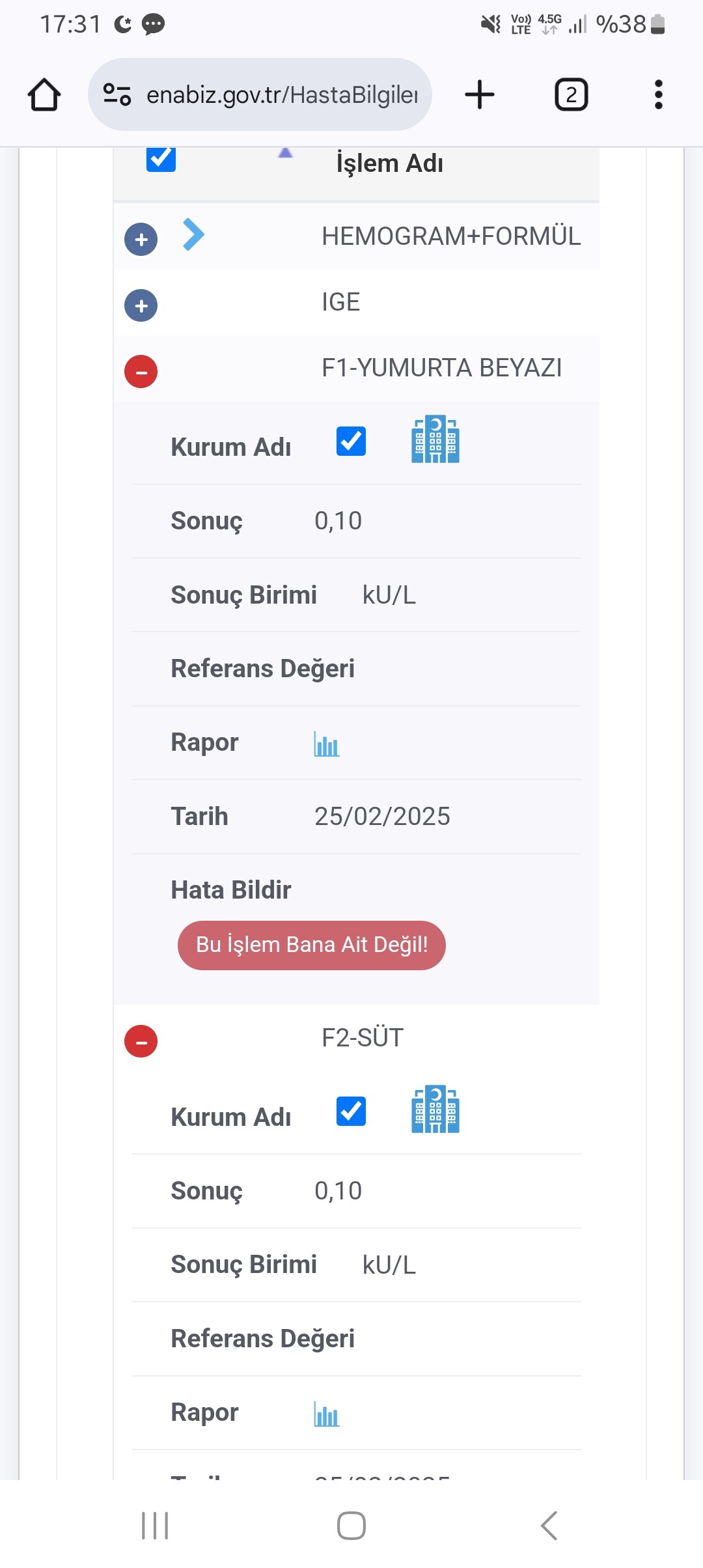Click the blue chevron next to HEMOGRAM+FORMÜL

click(x=193, y=234)
